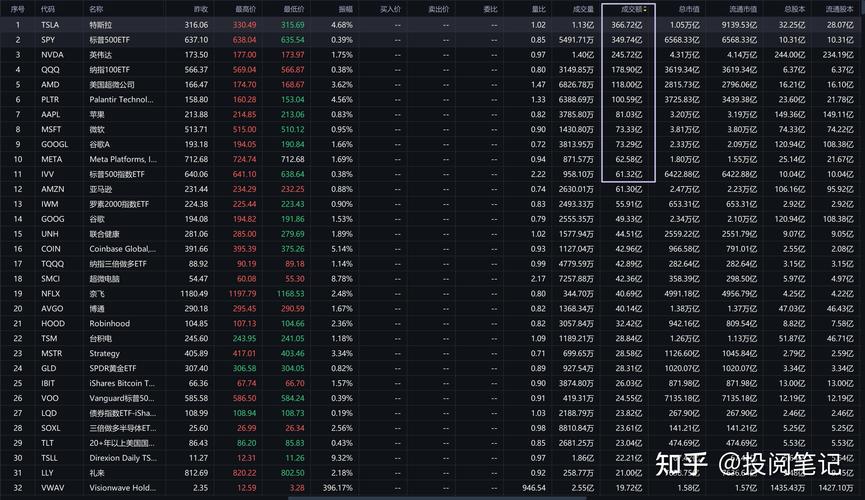This screenshot has height=500, width=865.
Task: Open NVDA ticker in row 3
Action: pos(52,55)
